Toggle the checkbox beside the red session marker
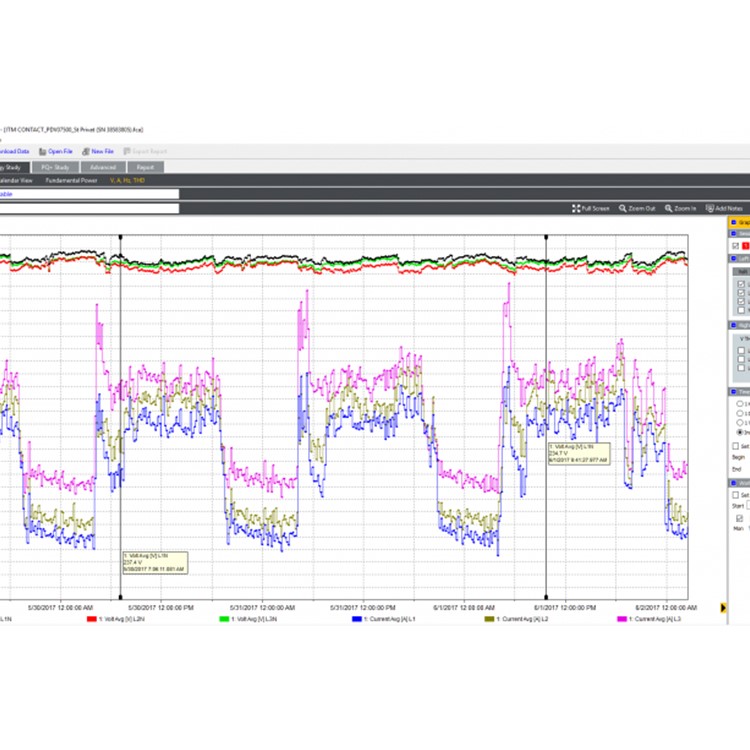This screenshot has height=750, width=750. tap(736, 245)
